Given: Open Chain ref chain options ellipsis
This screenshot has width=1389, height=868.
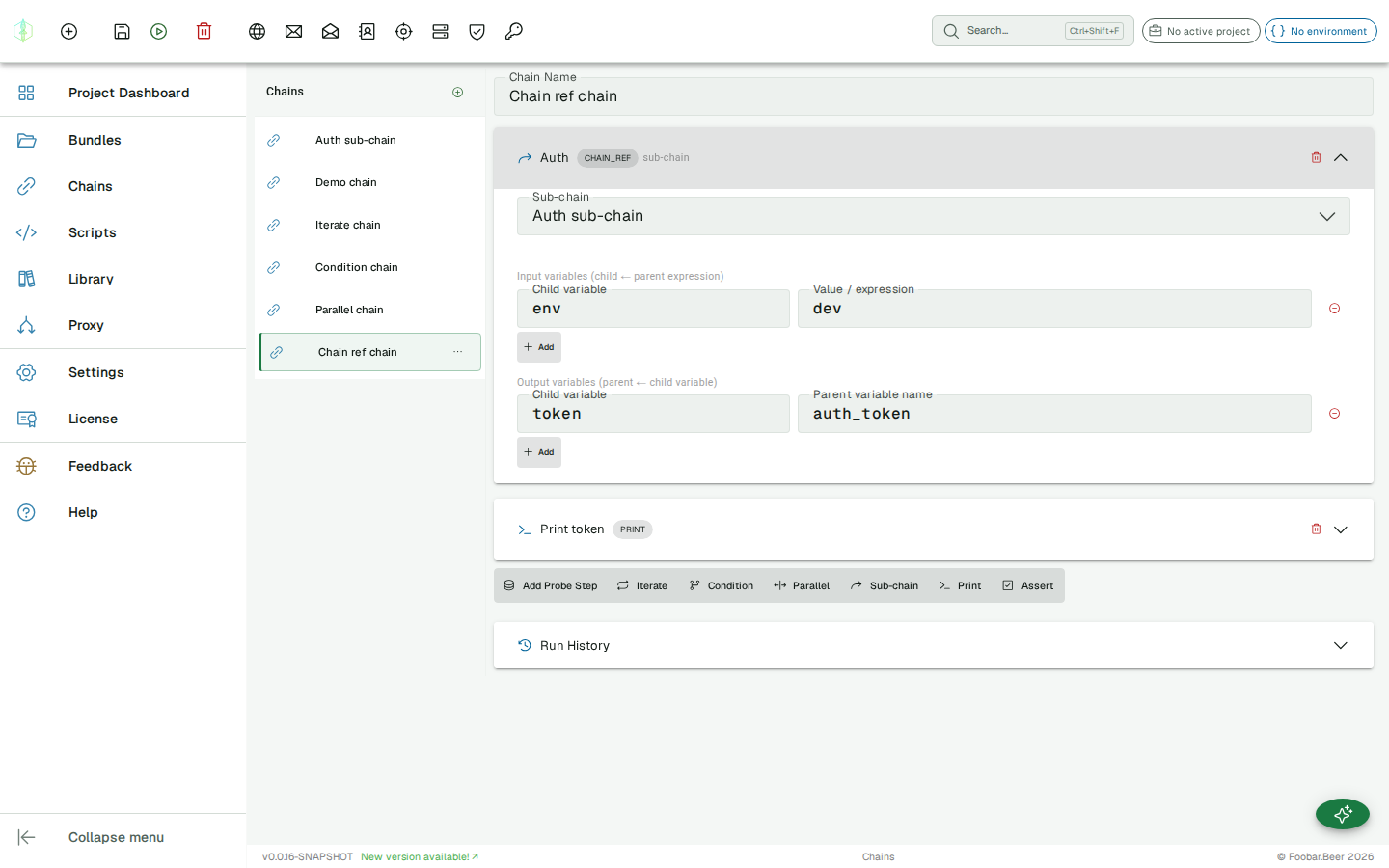Looking at the screenshot, I should 458,352.
